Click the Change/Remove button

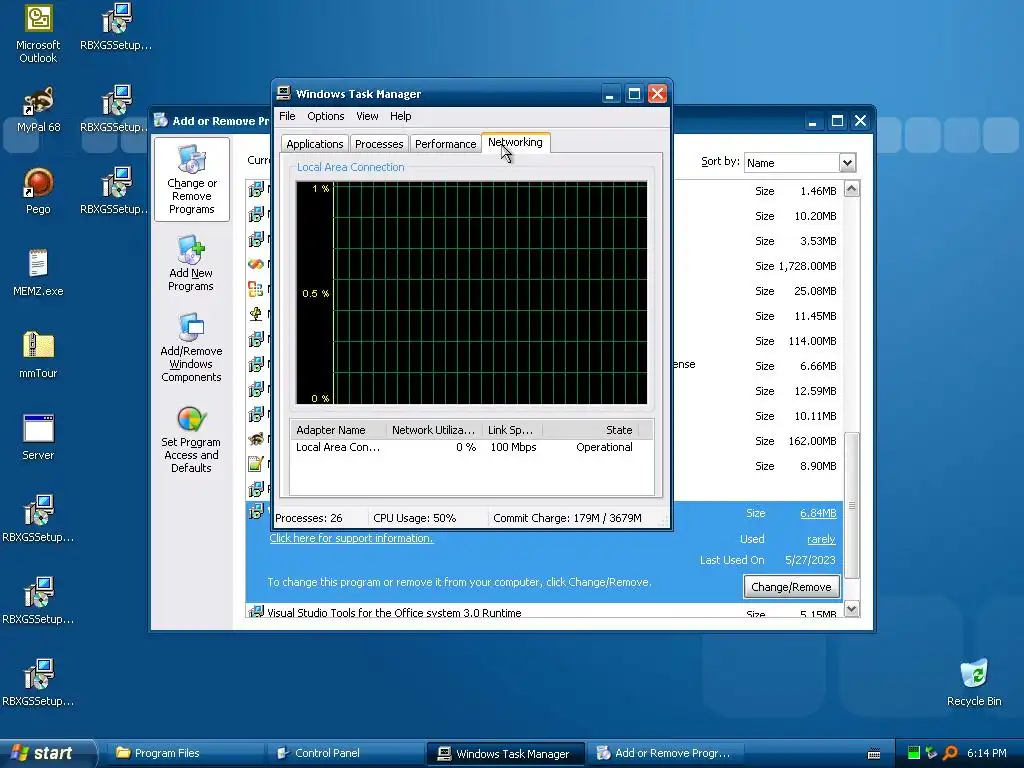click(791, 586)
